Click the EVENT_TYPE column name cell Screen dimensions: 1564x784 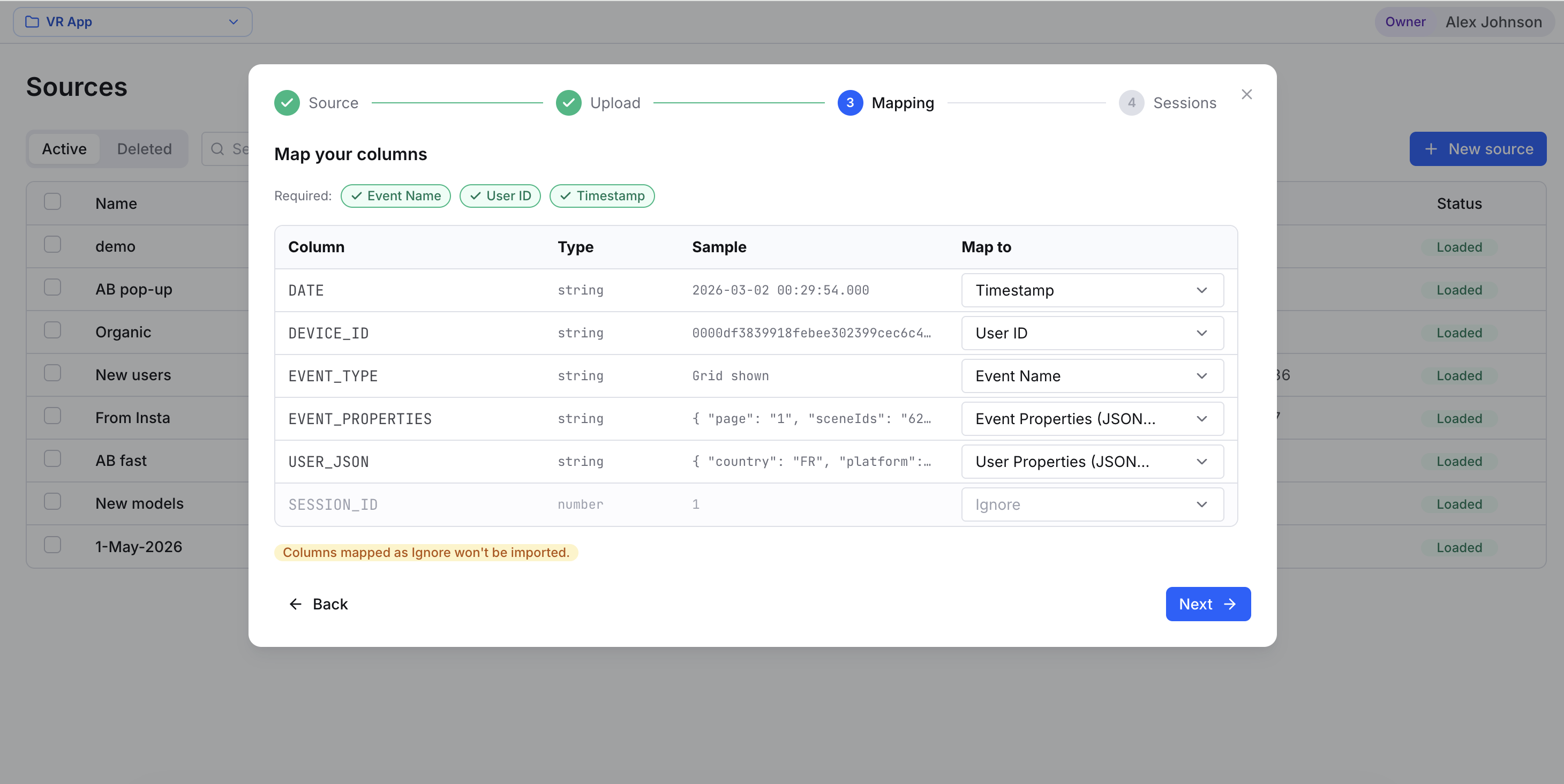(333, 375)
